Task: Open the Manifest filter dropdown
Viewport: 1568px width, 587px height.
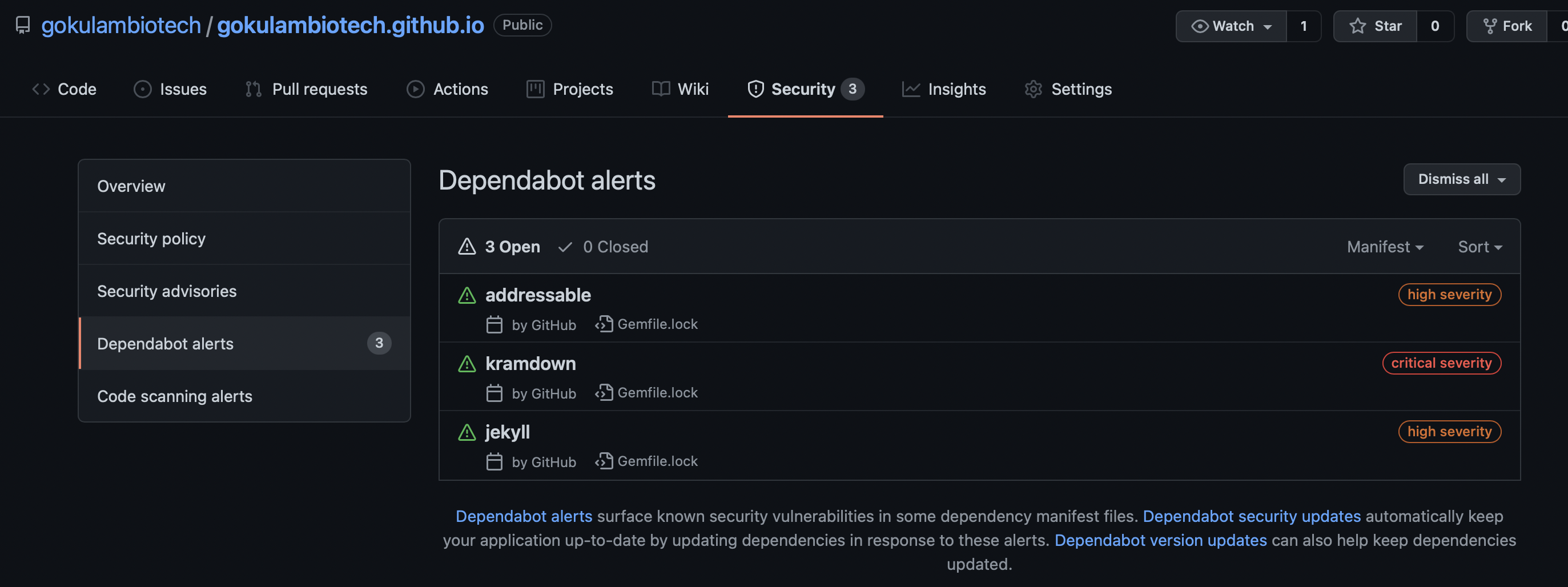Action: pyautogui.click(x=1385, y=247)
